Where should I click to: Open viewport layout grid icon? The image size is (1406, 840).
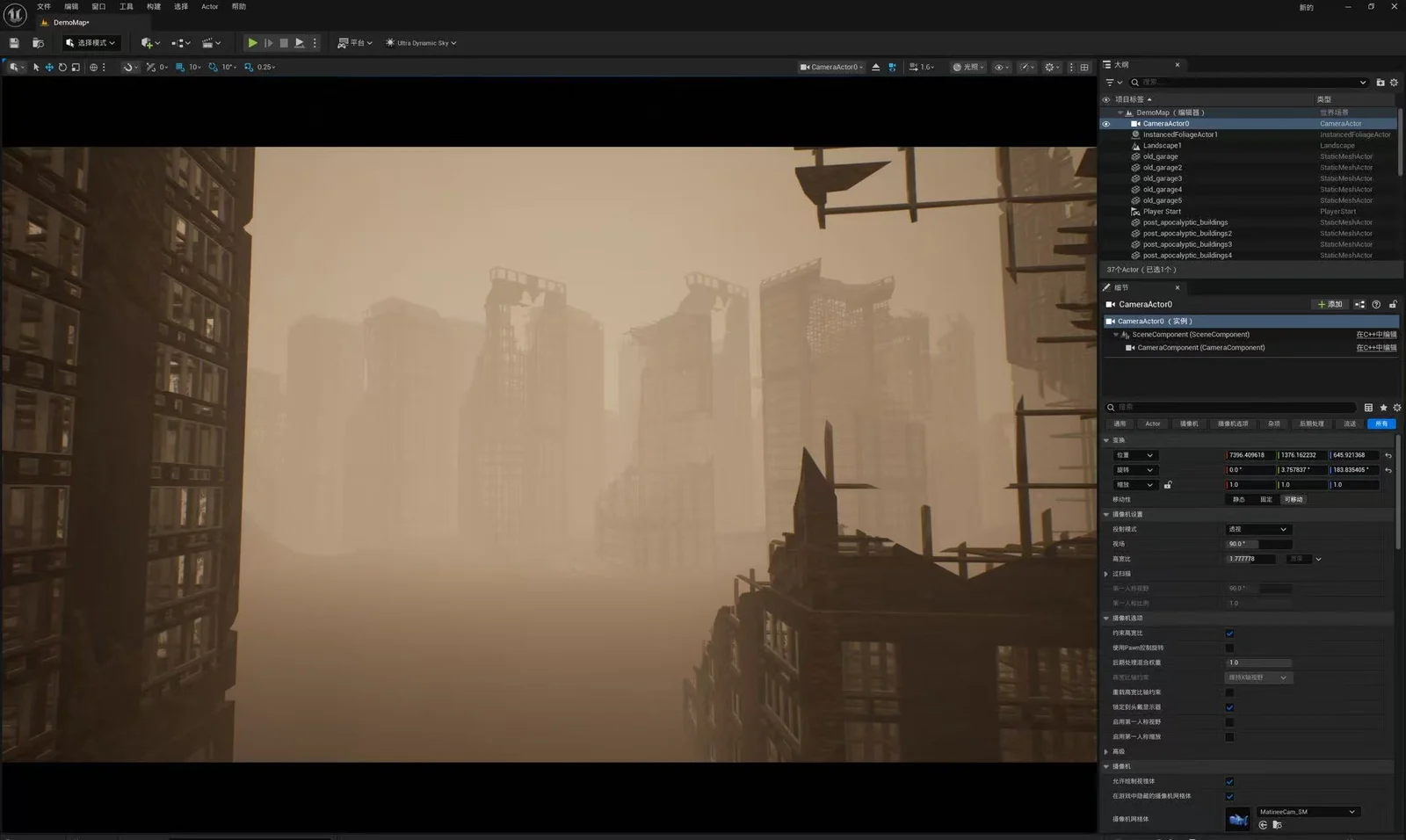click(x=1084, y=67)
